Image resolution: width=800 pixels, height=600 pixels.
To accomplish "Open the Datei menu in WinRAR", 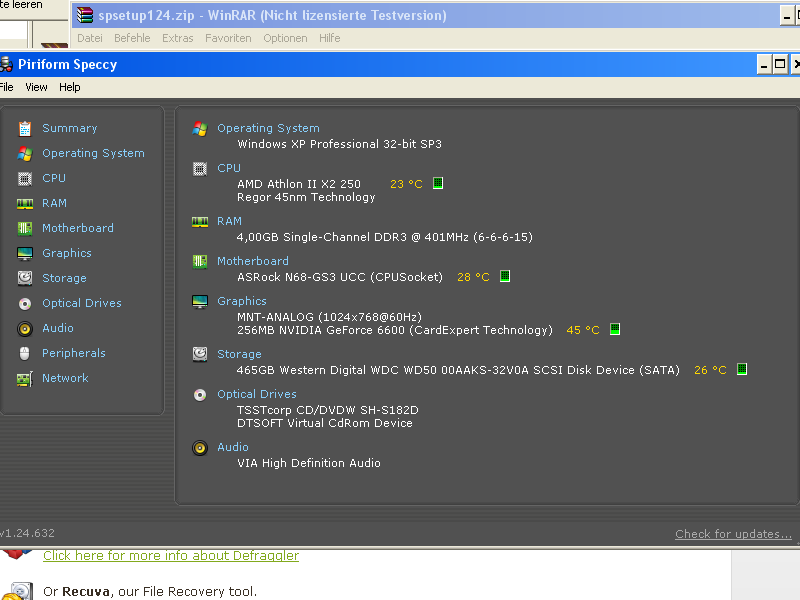I will [90, 38].
